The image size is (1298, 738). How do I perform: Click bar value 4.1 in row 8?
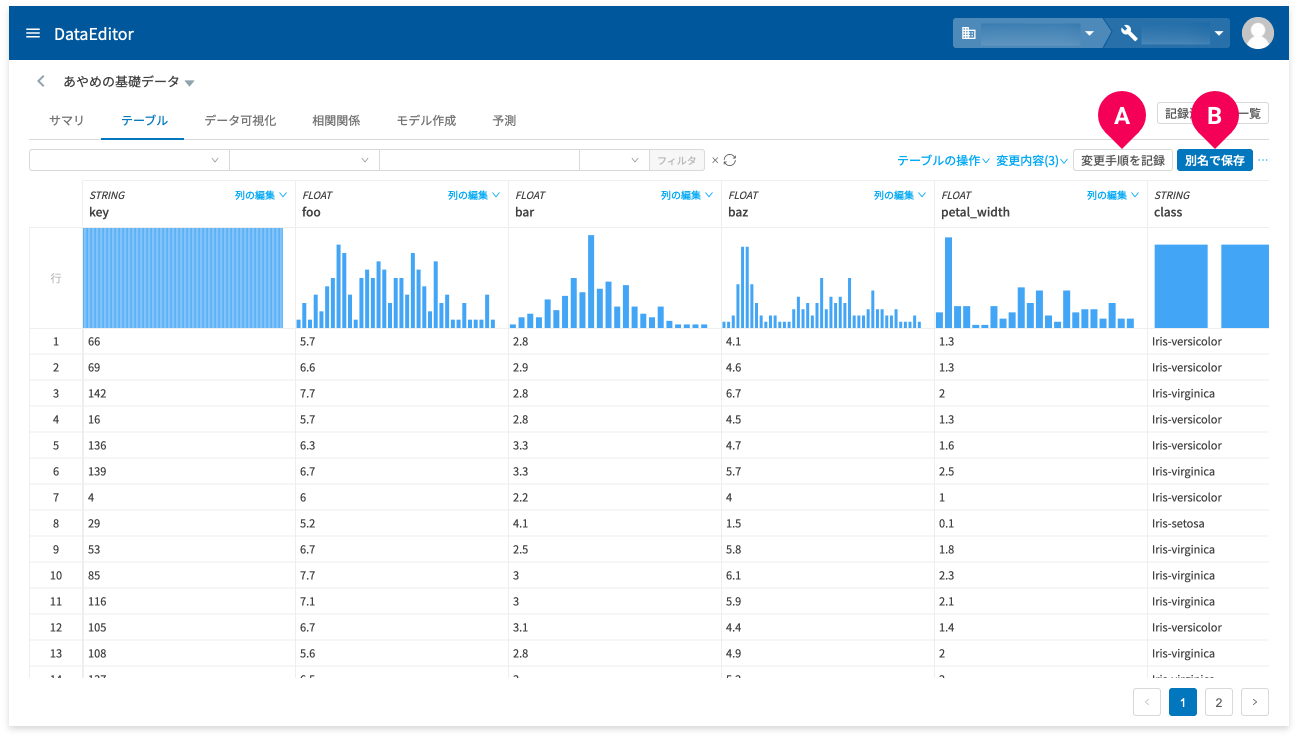tap(521, 523)
